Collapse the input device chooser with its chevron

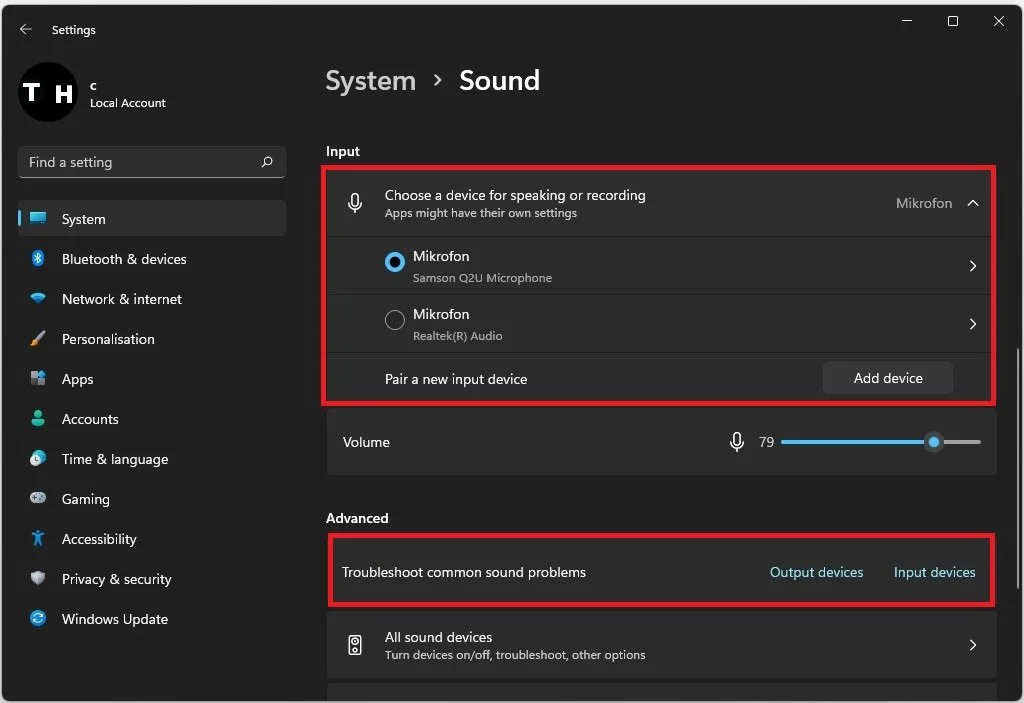[972, 203]
